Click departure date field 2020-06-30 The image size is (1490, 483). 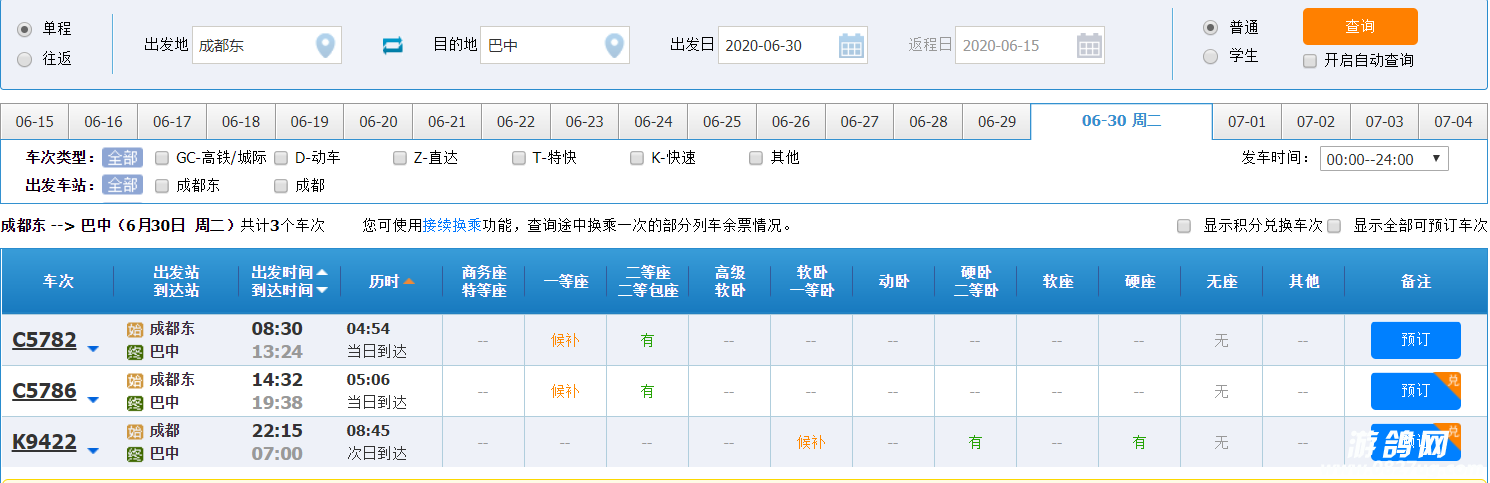point(792,45)
